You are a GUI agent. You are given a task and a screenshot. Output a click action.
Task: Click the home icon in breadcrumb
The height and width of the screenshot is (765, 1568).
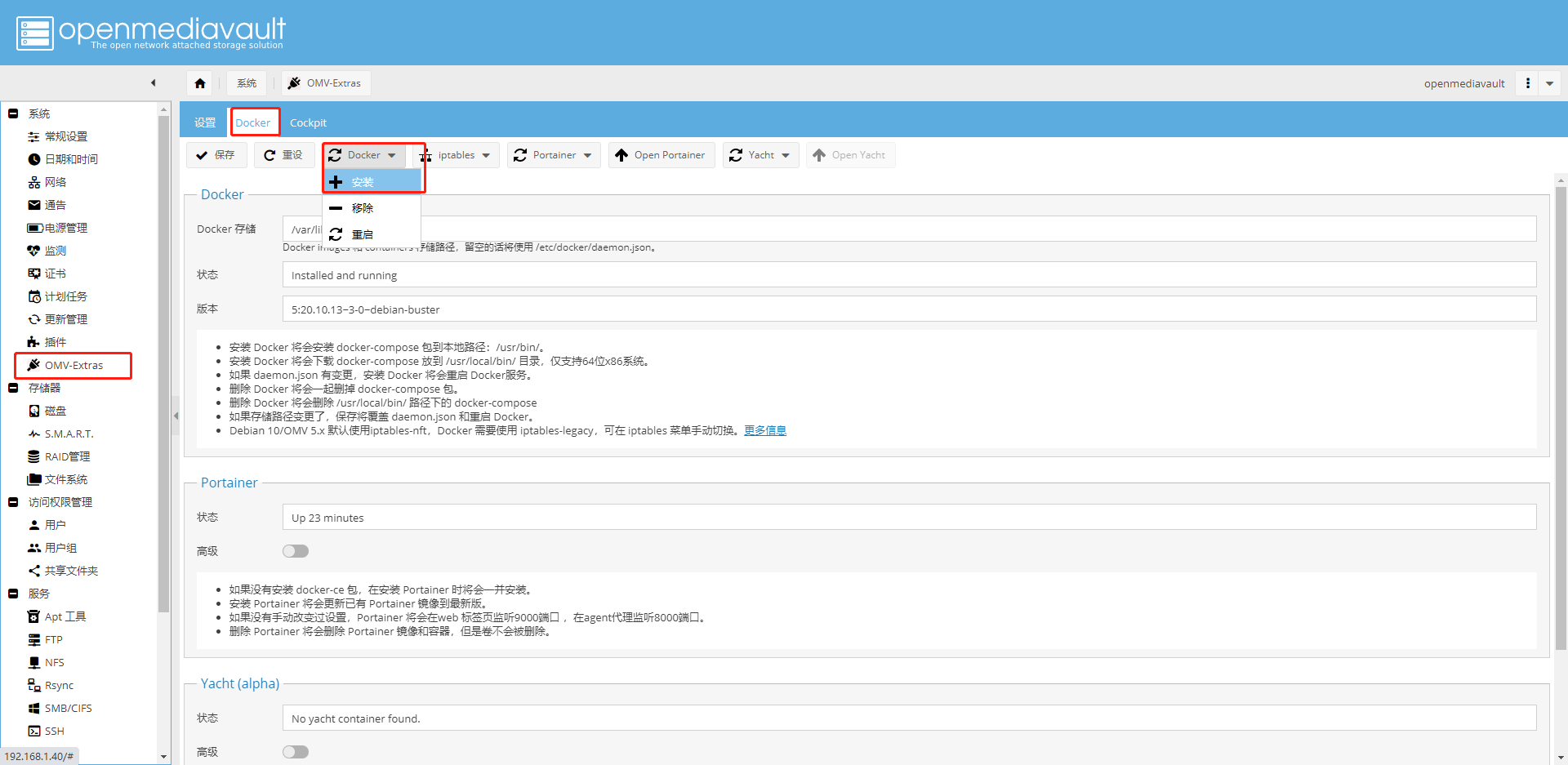200,83
